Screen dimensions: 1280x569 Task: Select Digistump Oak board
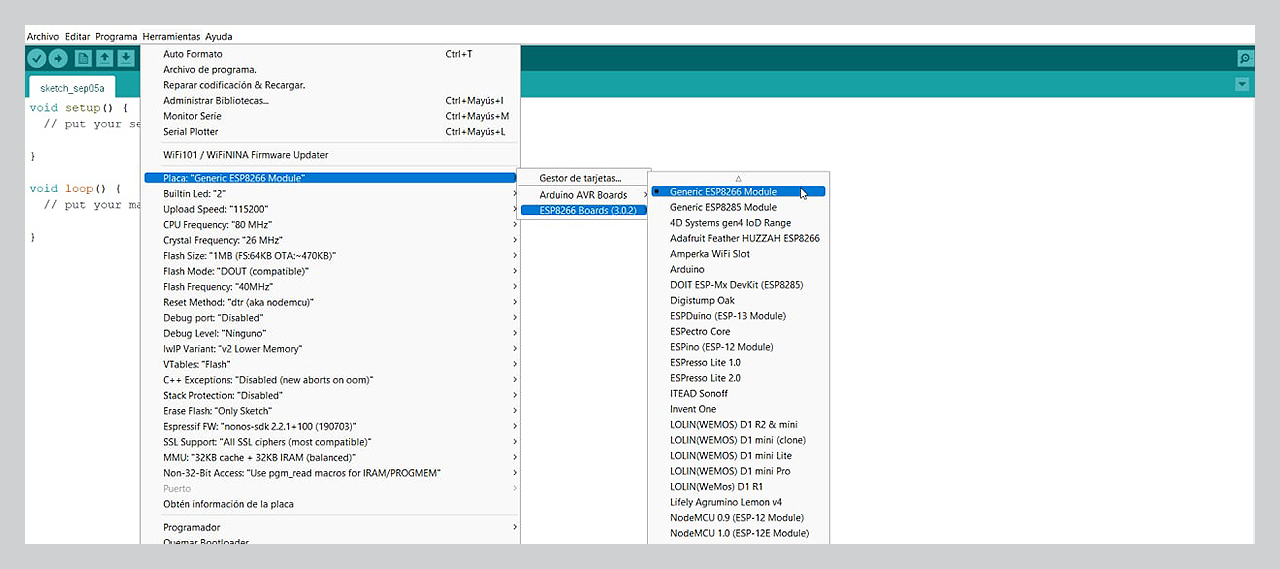(738, 300)
